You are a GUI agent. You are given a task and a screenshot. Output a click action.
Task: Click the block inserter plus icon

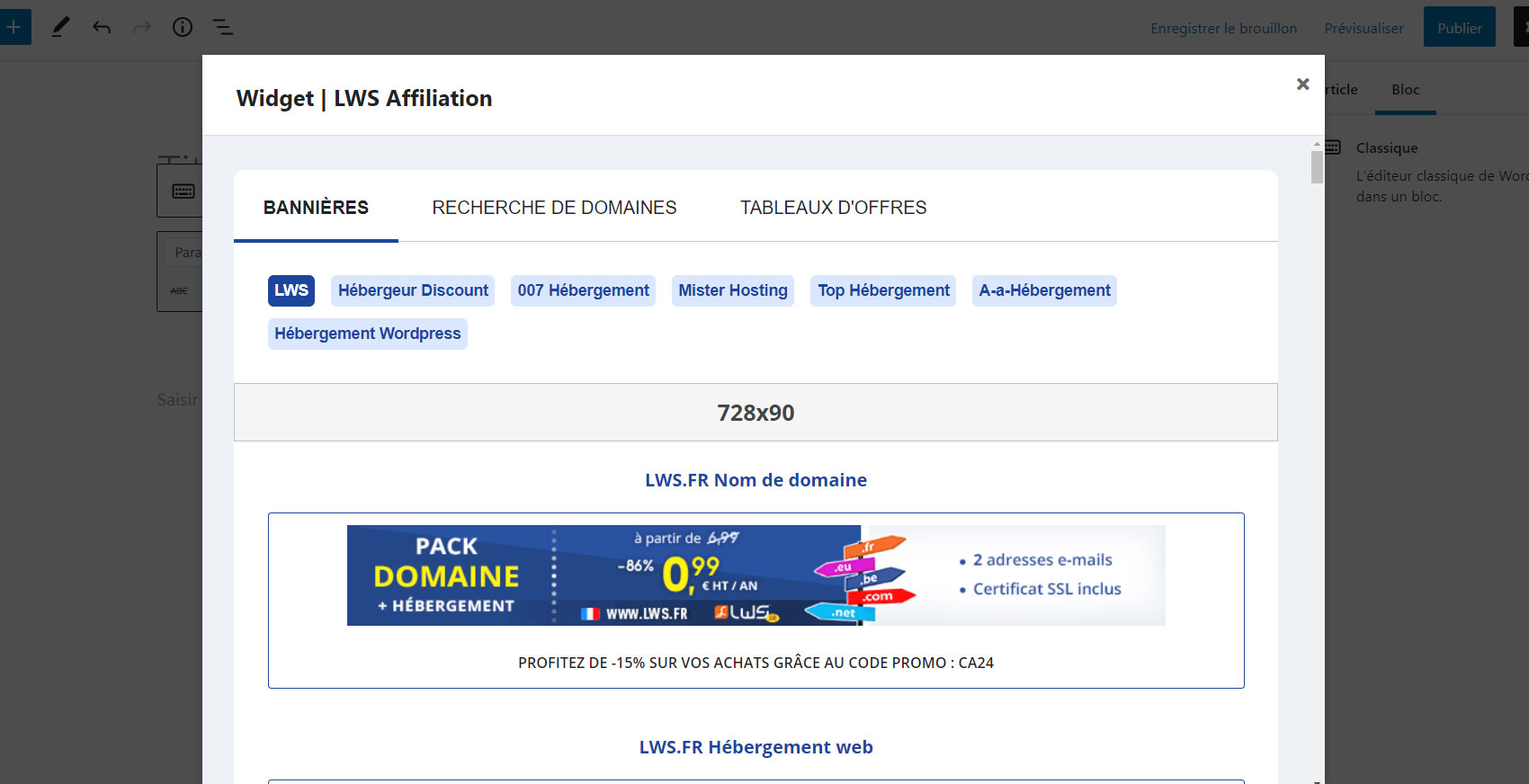(x=13, y=27)
